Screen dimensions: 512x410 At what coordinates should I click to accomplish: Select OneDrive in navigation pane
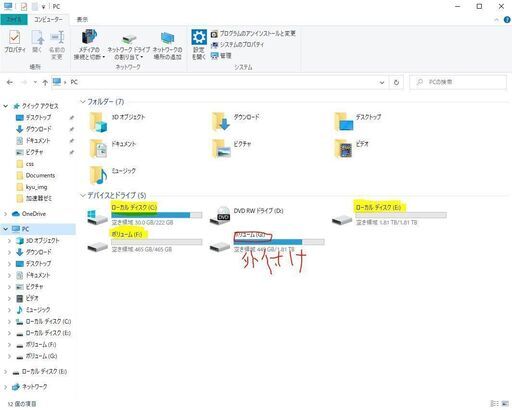click(29, 214)
